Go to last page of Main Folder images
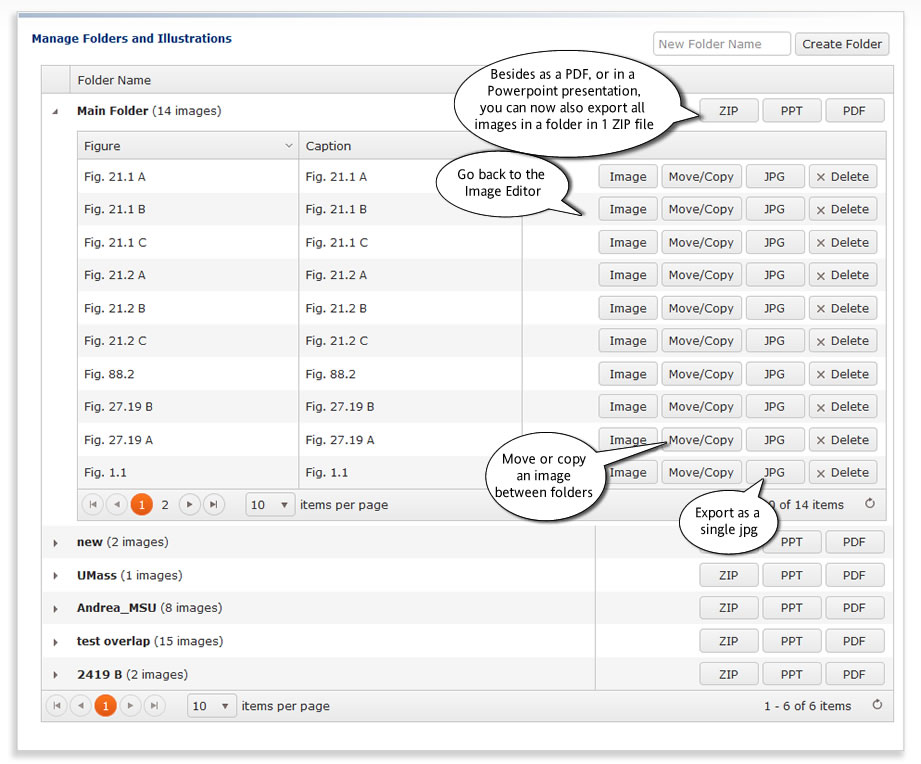The height and width of the screenshot is (764, 921). (x=213, y=505)
